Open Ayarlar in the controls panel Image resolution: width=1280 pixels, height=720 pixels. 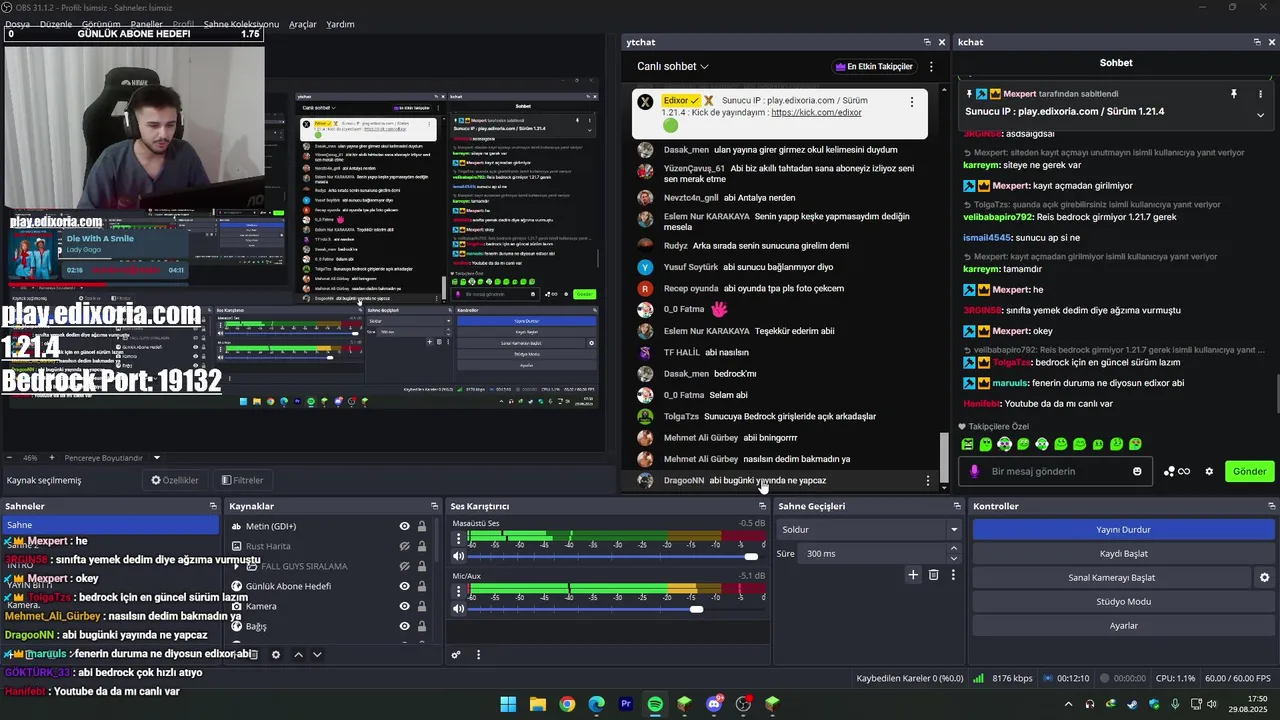coord(1123,626)
